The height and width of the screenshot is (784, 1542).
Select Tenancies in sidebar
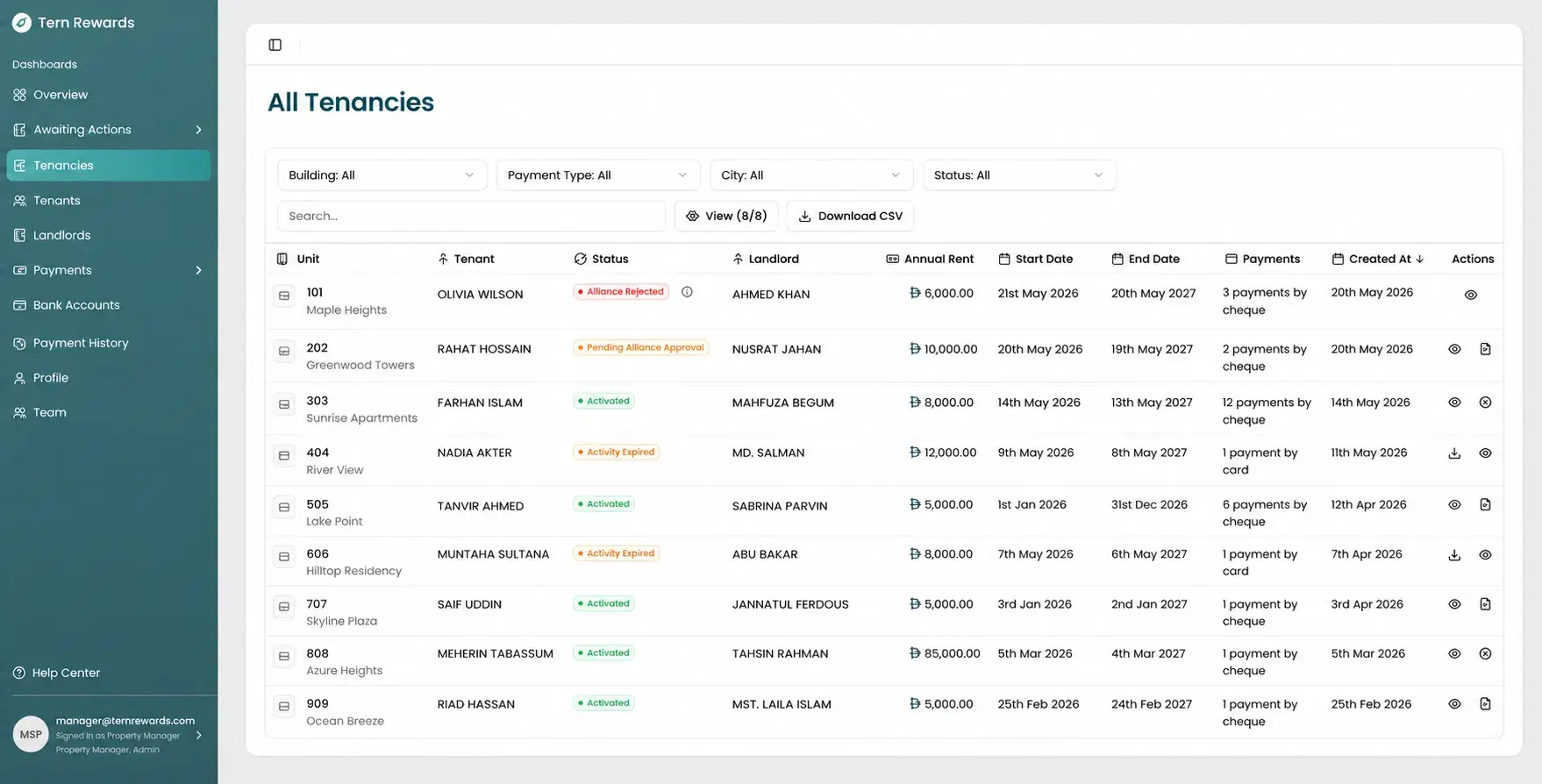tap(108, 166)
